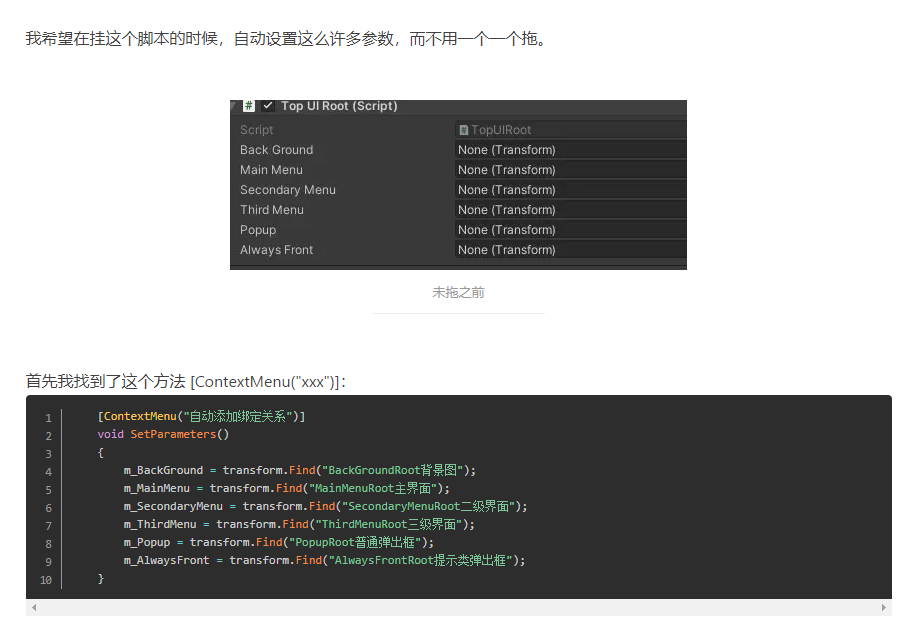Click the m_ThirdMenu assignment on code line 7
Screen dimensions: 923x634
[299, 525]
